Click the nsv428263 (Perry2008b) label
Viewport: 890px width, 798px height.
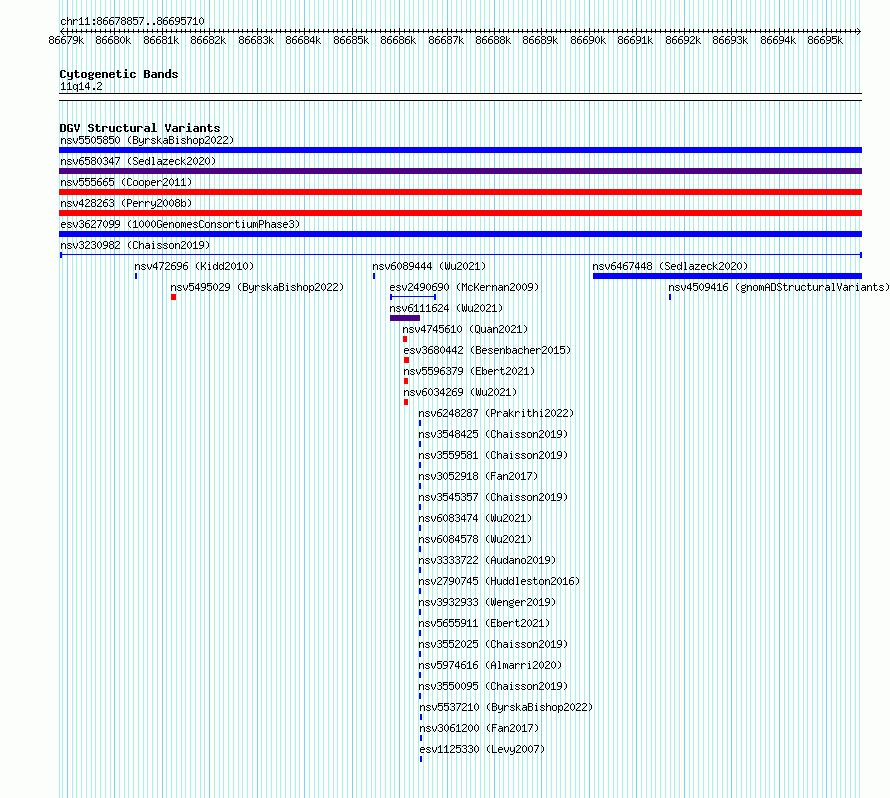(x=126, y=203)
